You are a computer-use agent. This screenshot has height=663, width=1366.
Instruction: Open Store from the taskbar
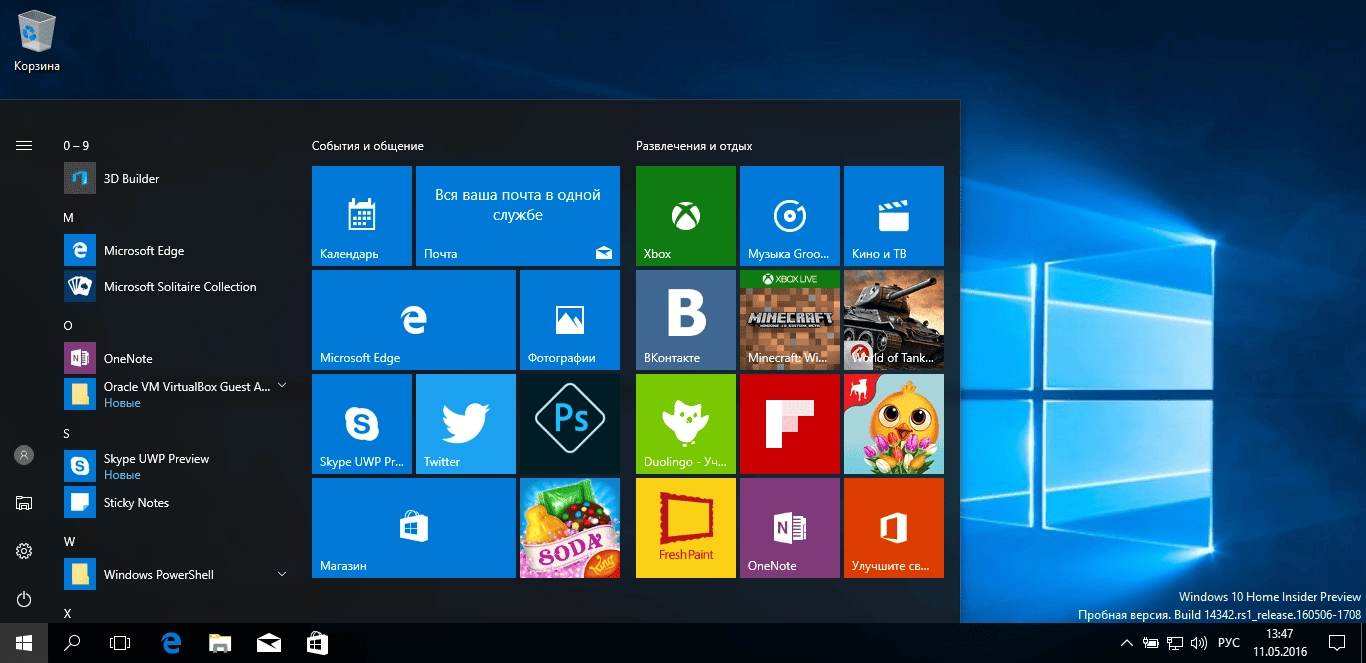point(316,643)
